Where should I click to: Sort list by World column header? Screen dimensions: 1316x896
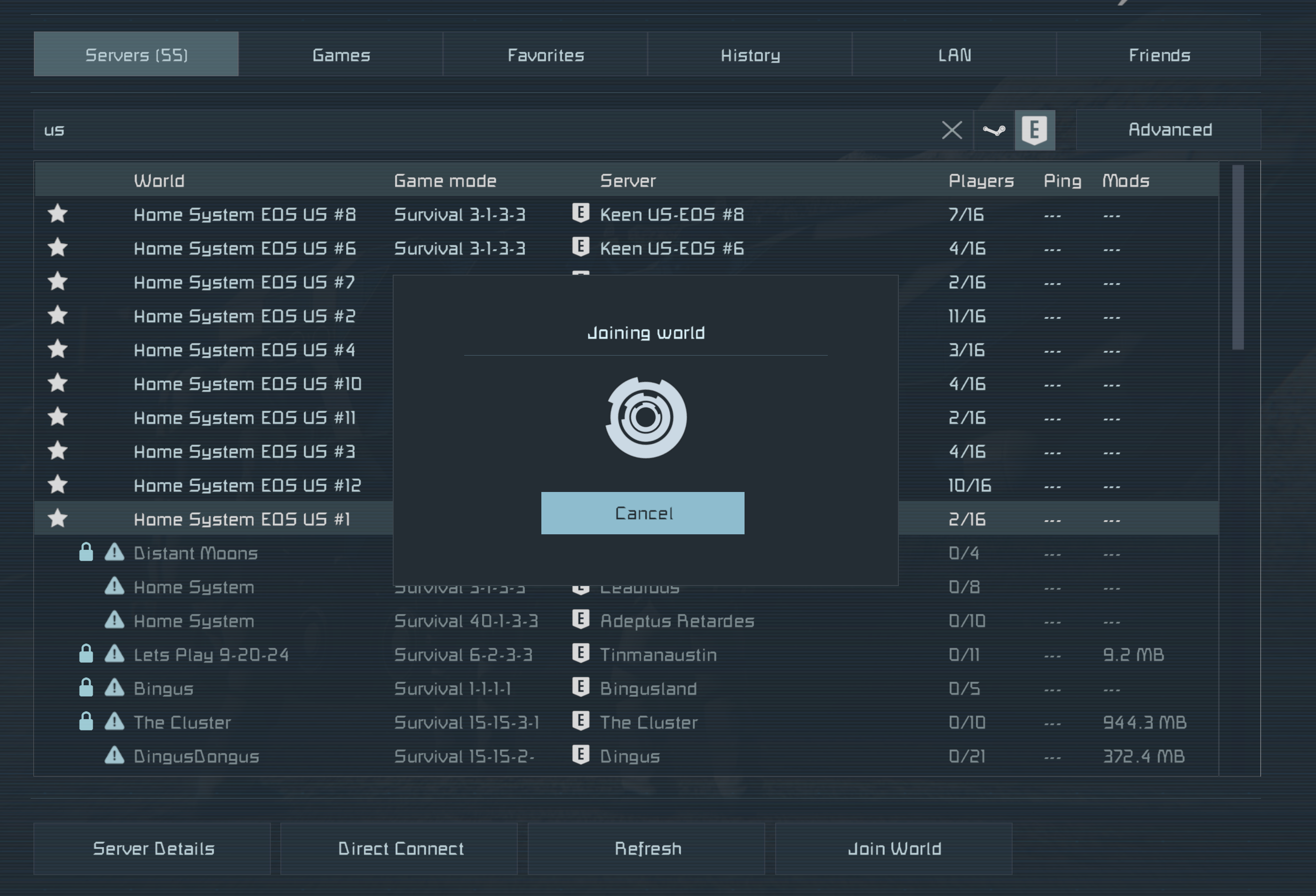point(159,181)
